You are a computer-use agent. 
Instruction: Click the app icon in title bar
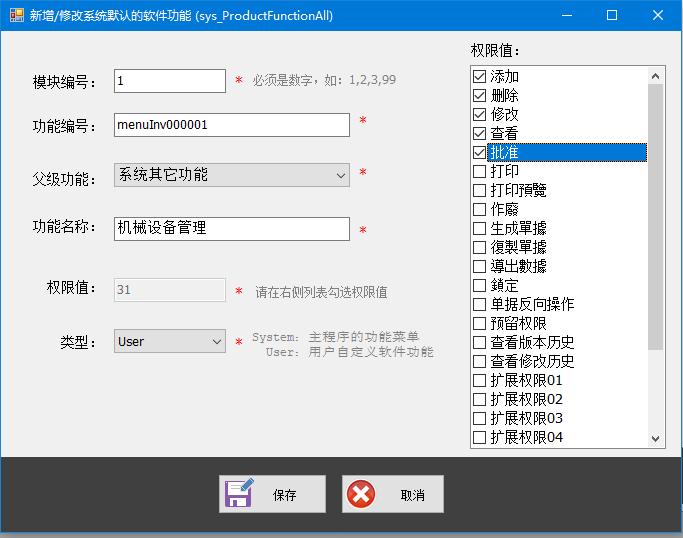(15, 16)
